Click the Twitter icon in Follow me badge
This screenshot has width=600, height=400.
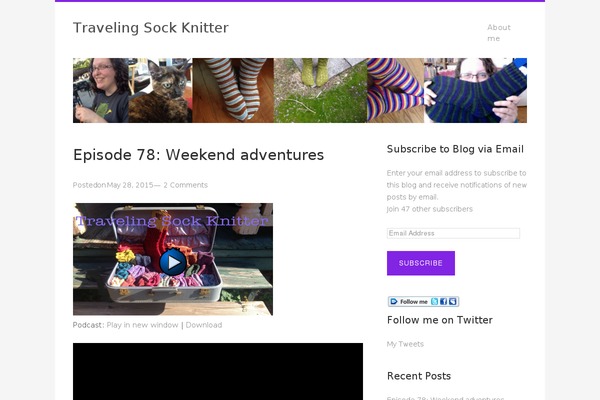(x=434, y=302)
